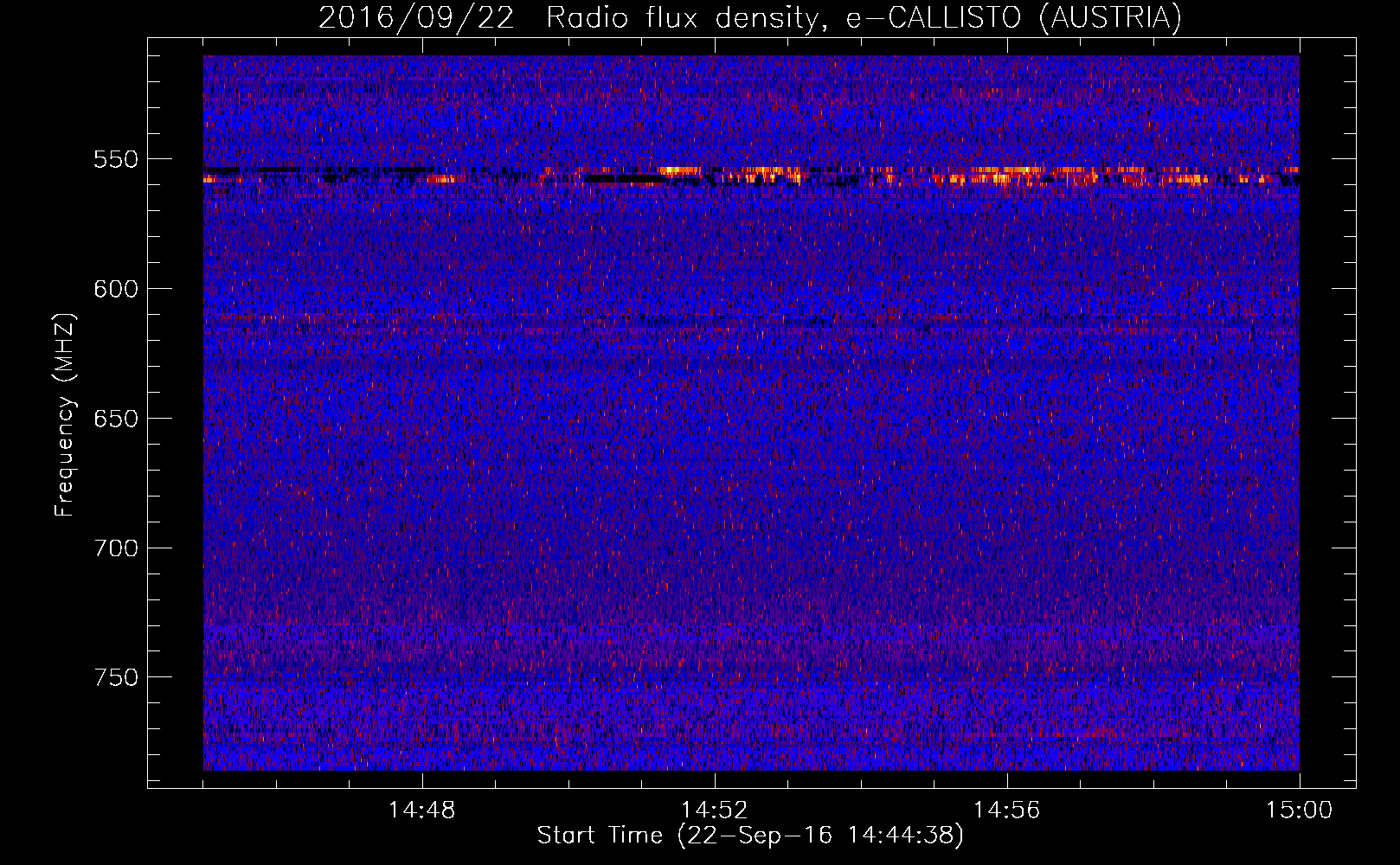This screenshot has height=865, width=1400.
Task: Click the 550 frequency tick label
Action: (116, 159)
